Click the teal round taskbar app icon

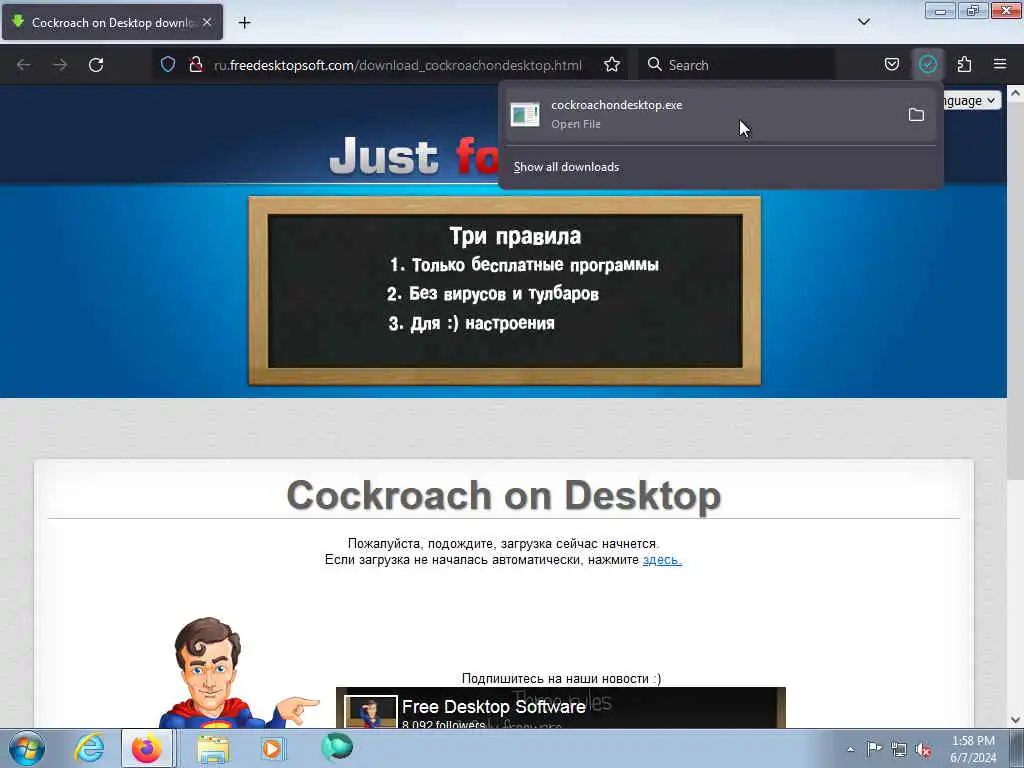pyautogui.click(x=337, y=747)
